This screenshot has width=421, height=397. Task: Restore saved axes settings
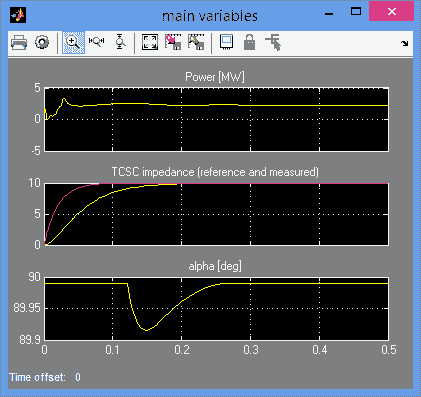point(196,42)
